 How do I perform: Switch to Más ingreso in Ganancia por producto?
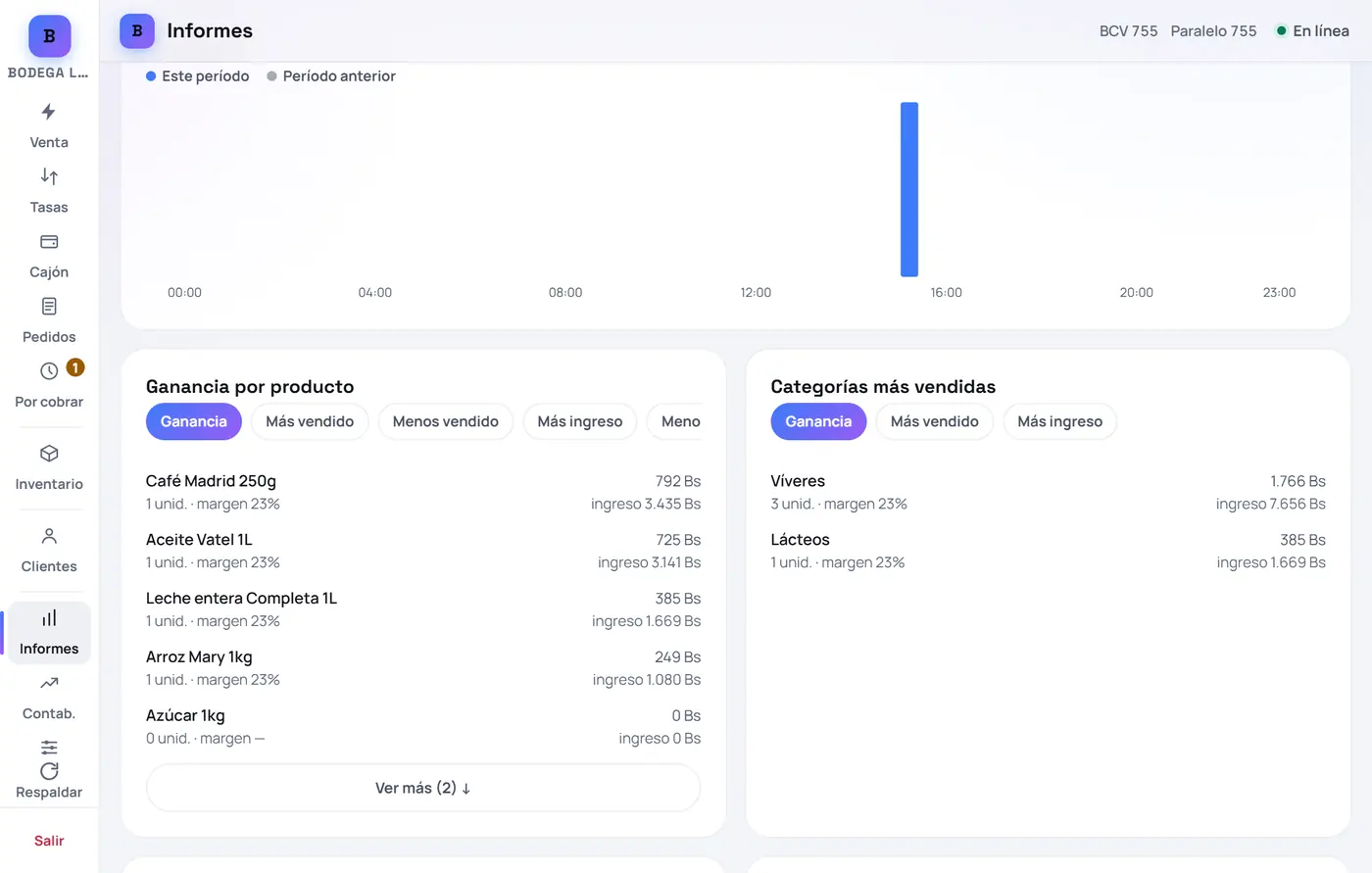pos(580,421)
